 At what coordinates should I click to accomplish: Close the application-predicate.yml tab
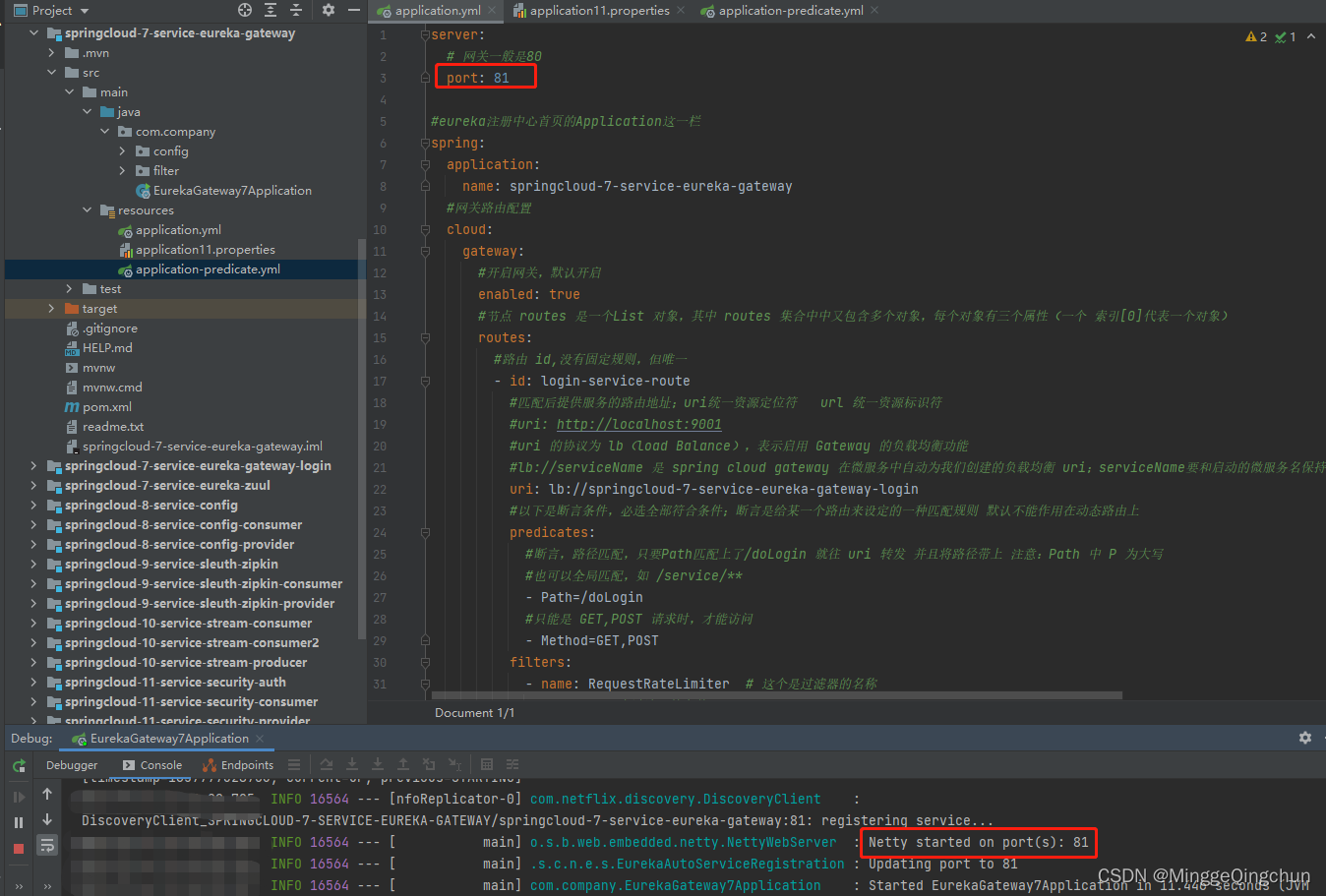click(x=874, y=11)
